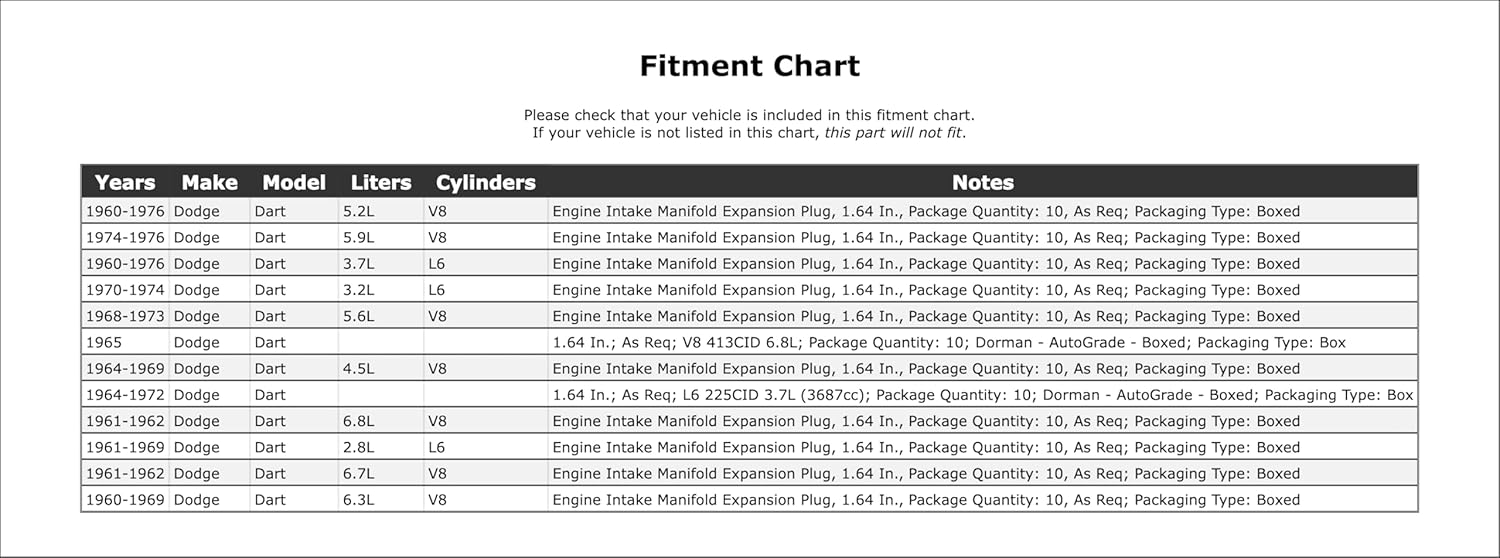Click the 'this part will not fit' text
The height and width of the screenshot is (558, 1500).
click(893, 132)
